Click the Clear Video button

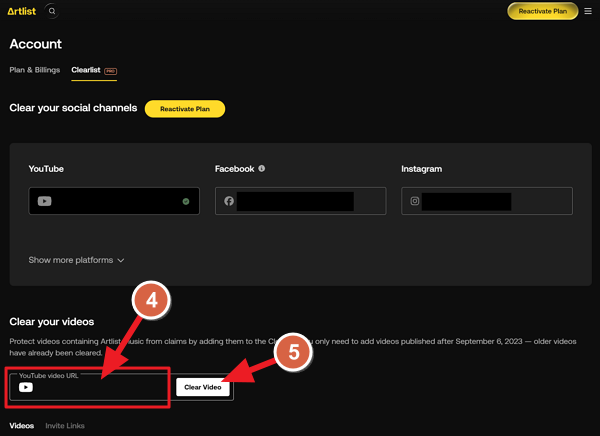coord(203,387)
